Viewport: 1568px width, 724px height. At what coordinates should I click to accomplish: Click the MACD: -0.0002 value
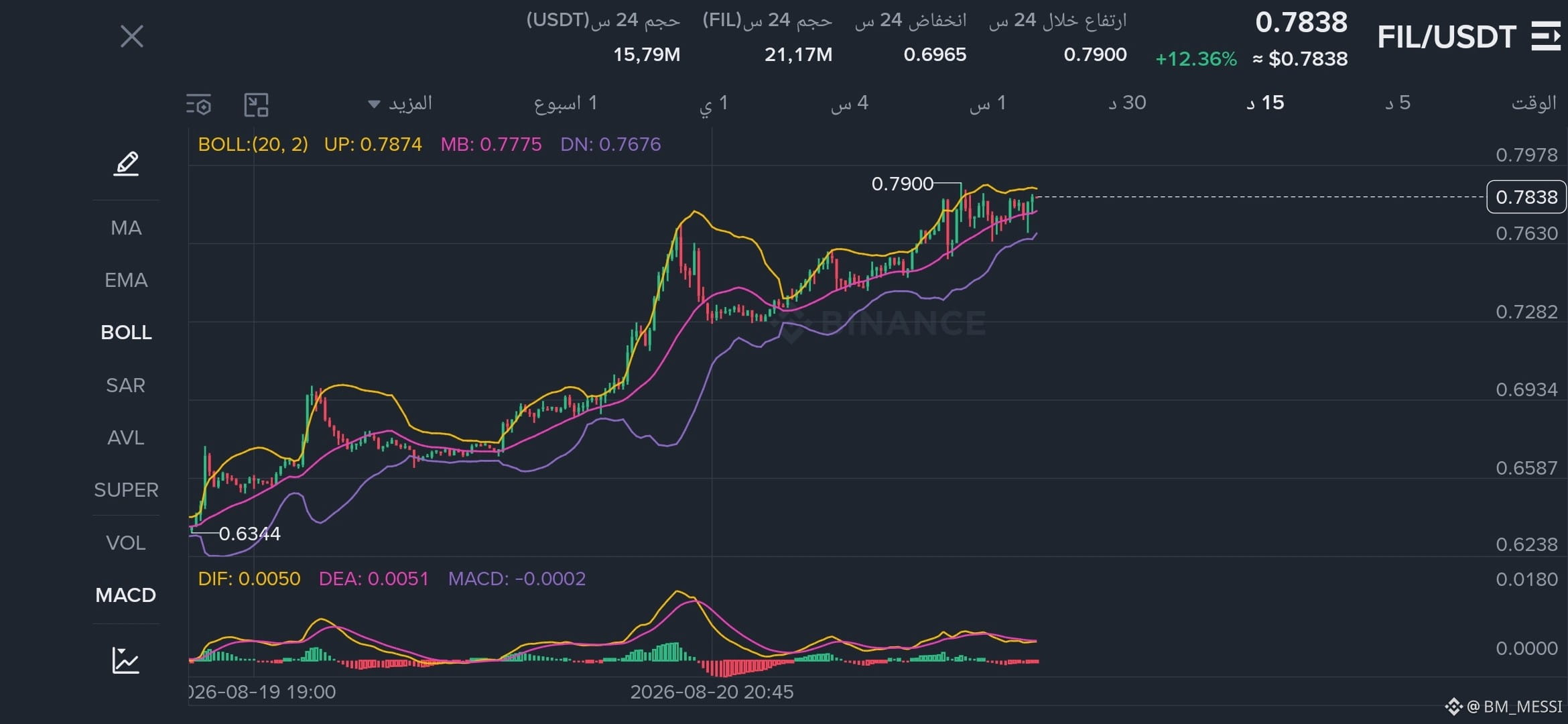(x=517, y=579)
